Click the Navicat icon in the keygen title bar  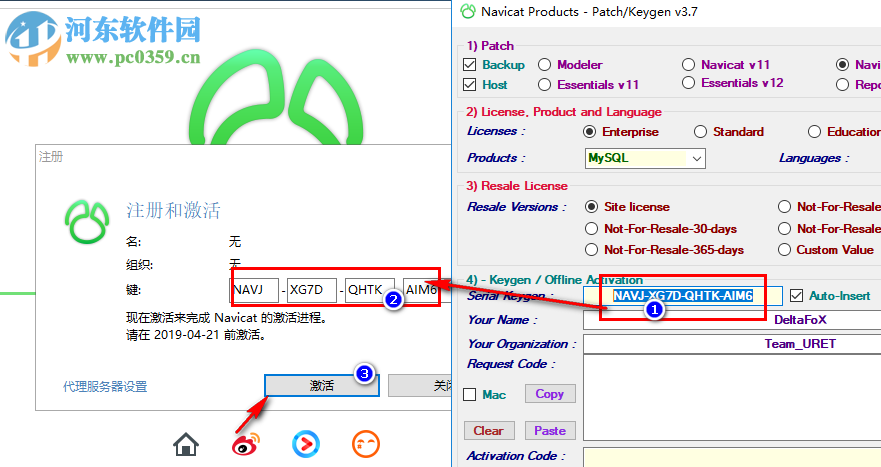[468, 11]
